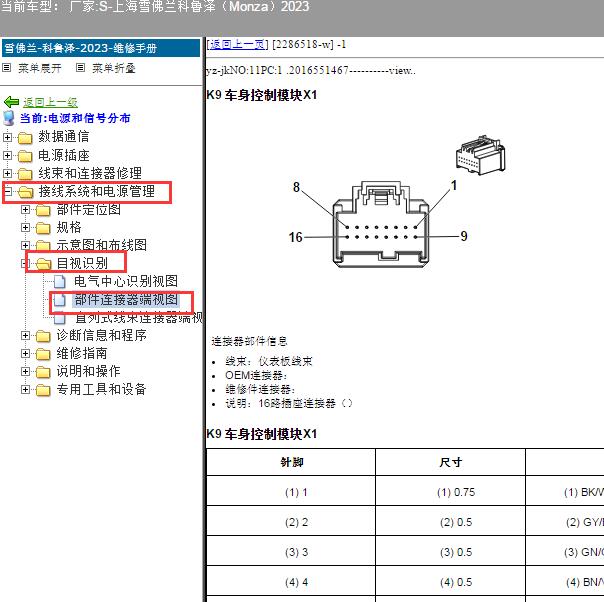604x602 pixels.
Task: Open 电气中心识别视图 document
Action: 126,282
